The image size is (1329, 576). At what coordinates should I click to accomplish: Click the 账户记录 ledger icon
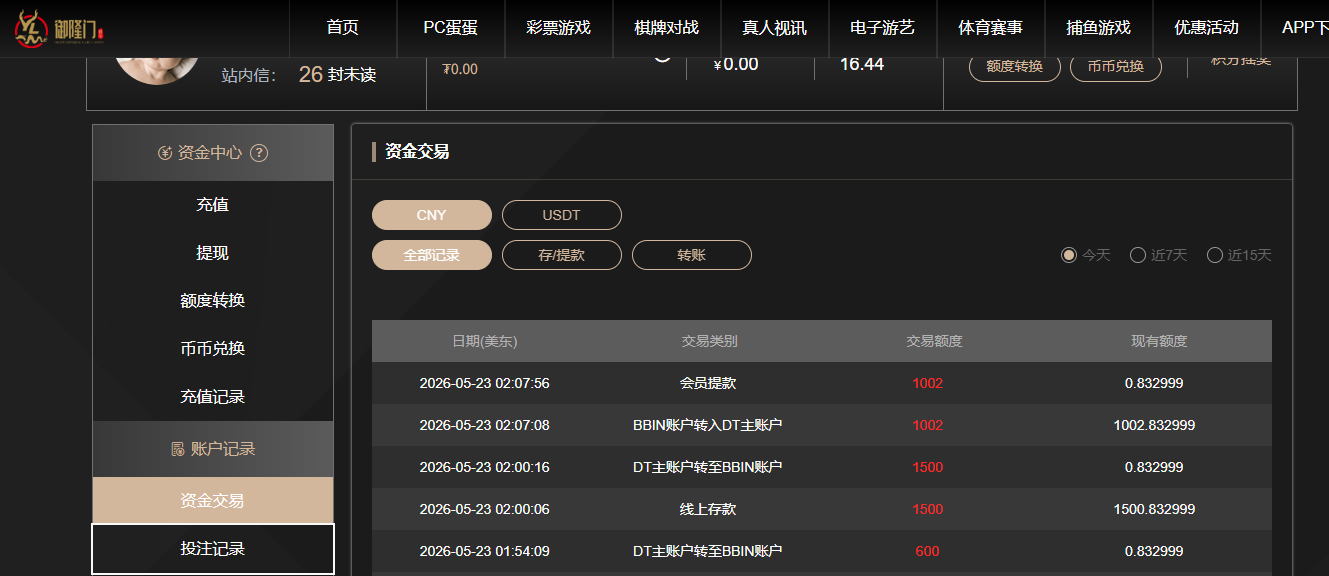pos(178,449)
